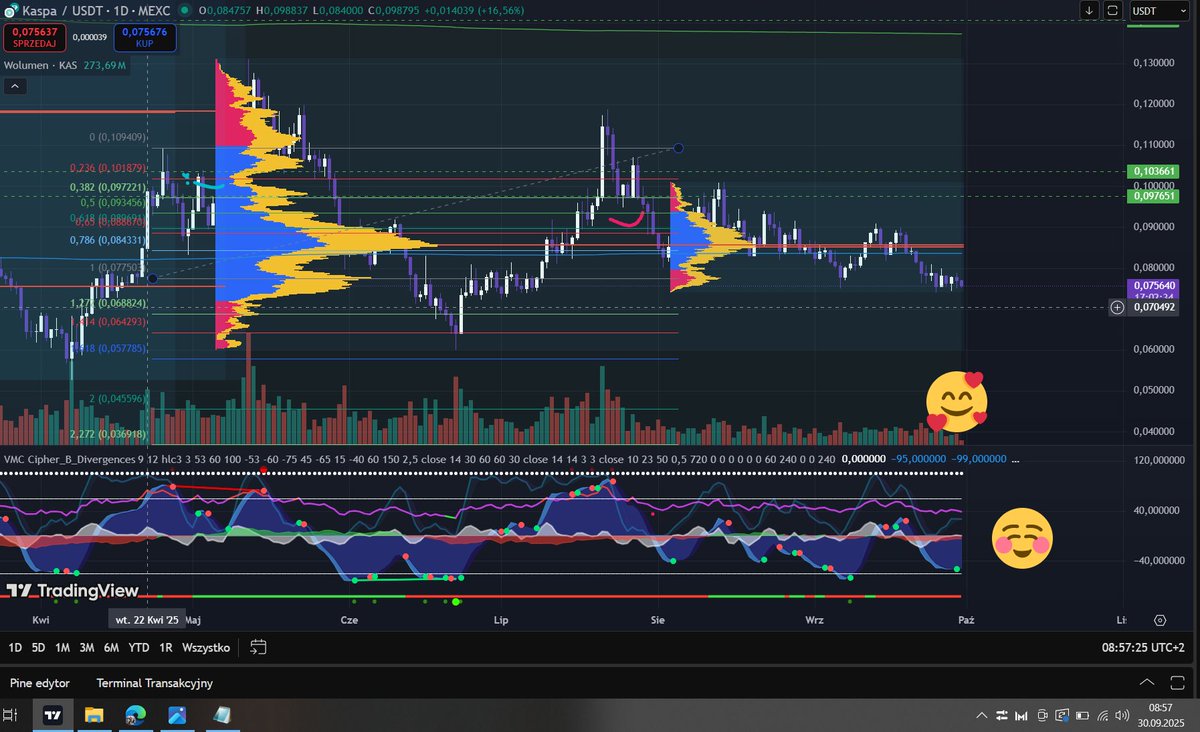Collapse the Wolumen pane using the chevron arrow
Screen dimensions: 1200x732
tap(14, 86)
